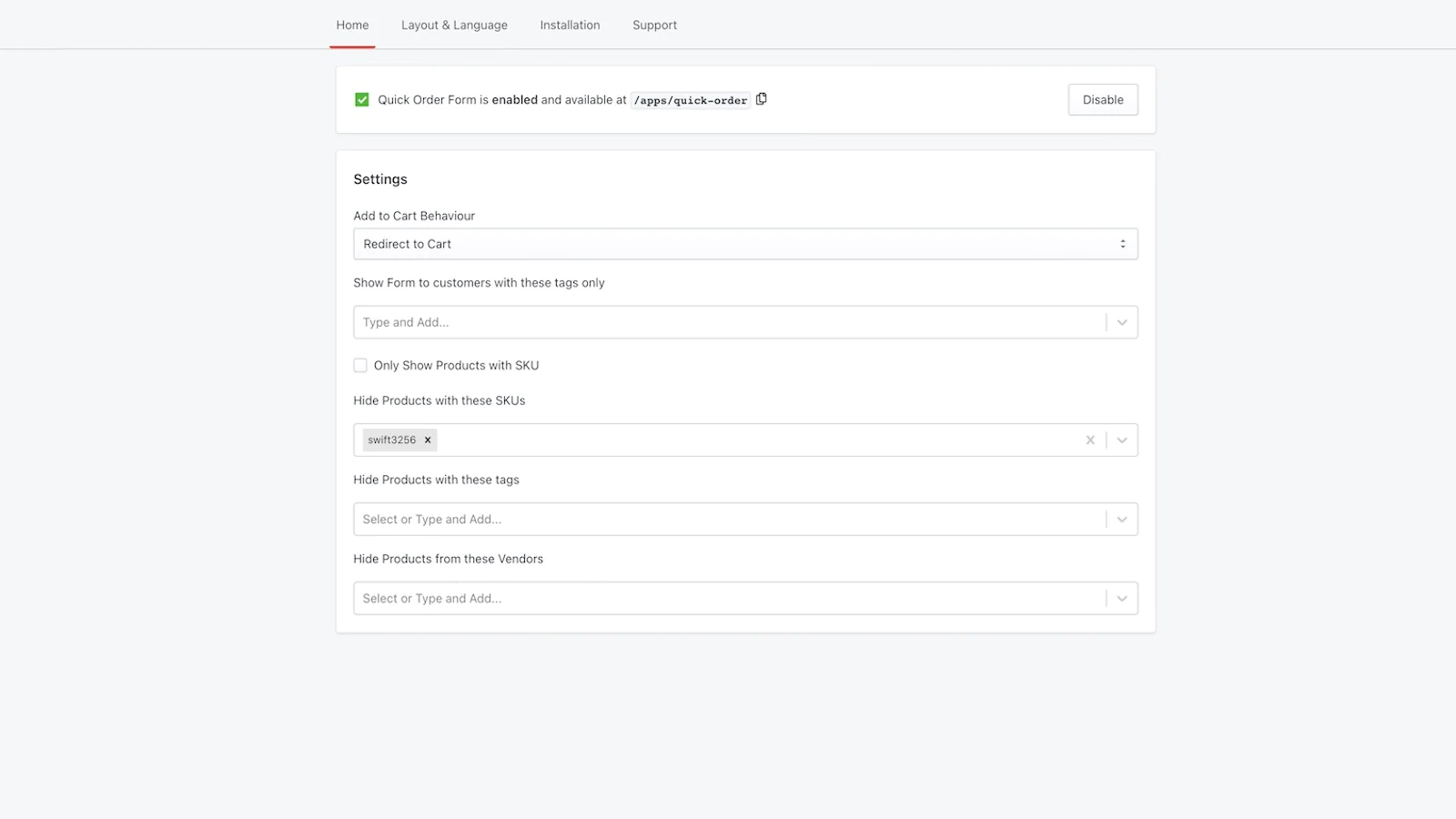
Task: Copy the /apps/quick-order path icon
Action: click(762, 99)
